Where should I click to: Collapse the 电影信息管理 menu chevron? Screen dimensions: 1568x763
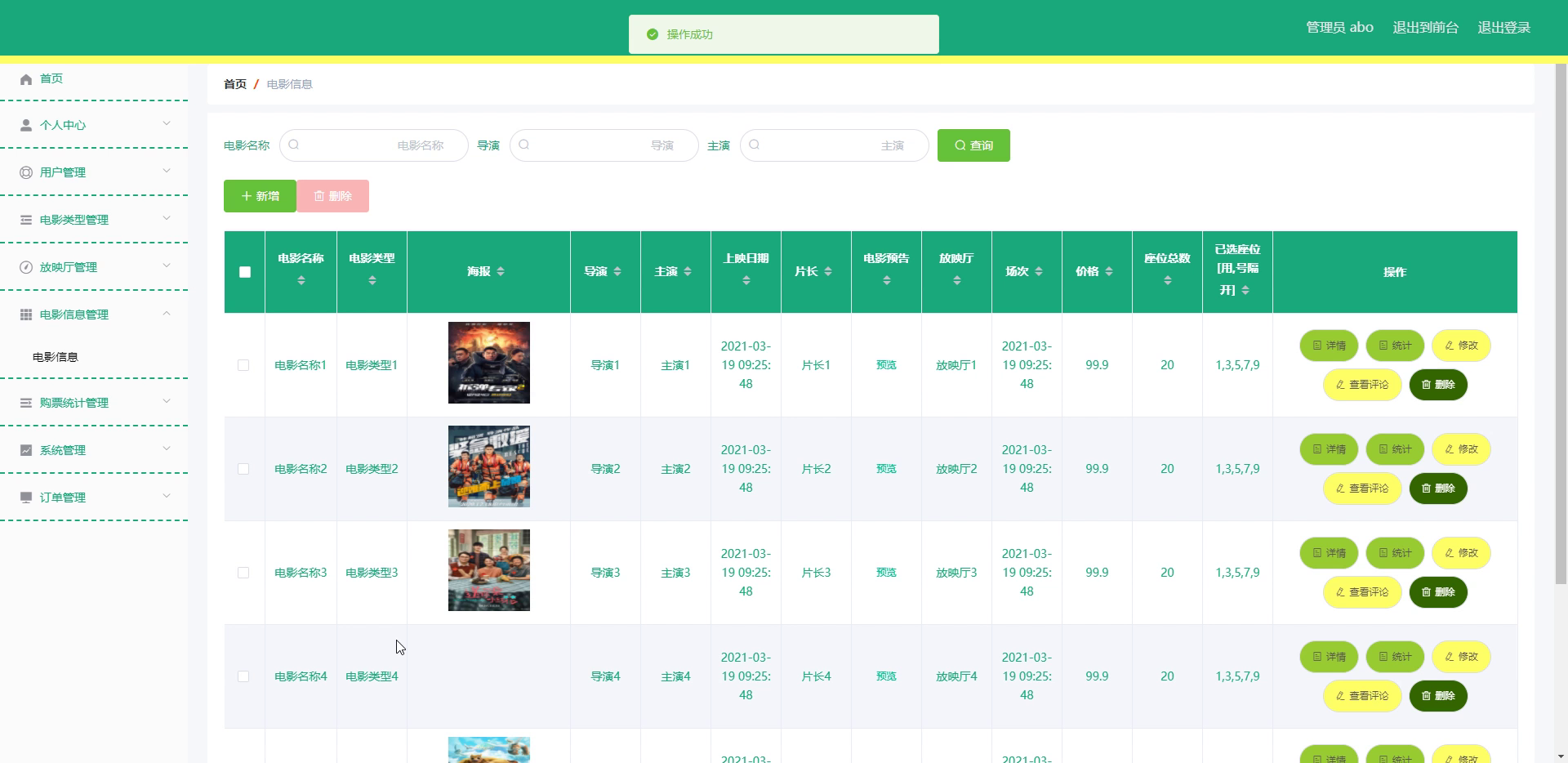pyautogui.click(x=167, y=314)
